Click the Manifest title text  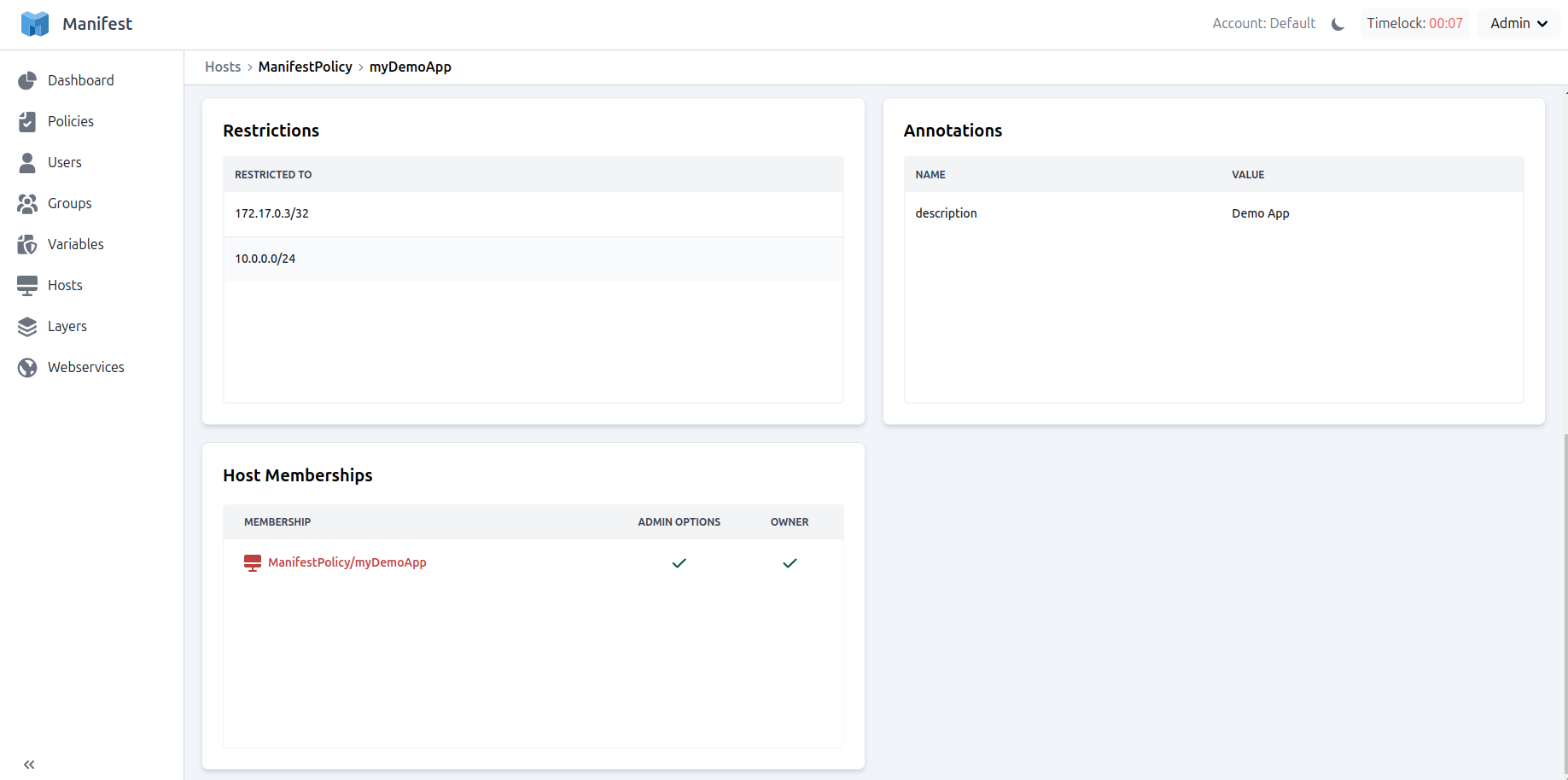click(x=97, y=24)
